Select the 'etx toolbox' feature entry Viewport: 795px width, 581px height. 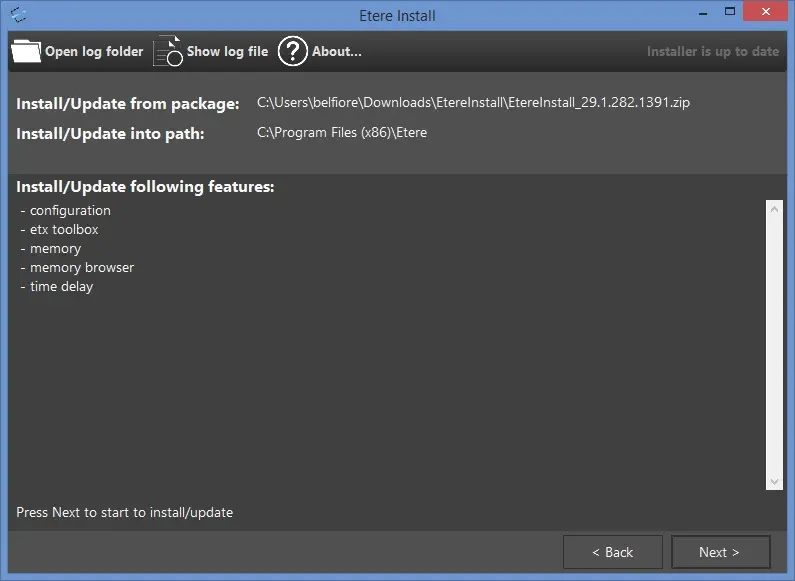[x=64, y=230]
